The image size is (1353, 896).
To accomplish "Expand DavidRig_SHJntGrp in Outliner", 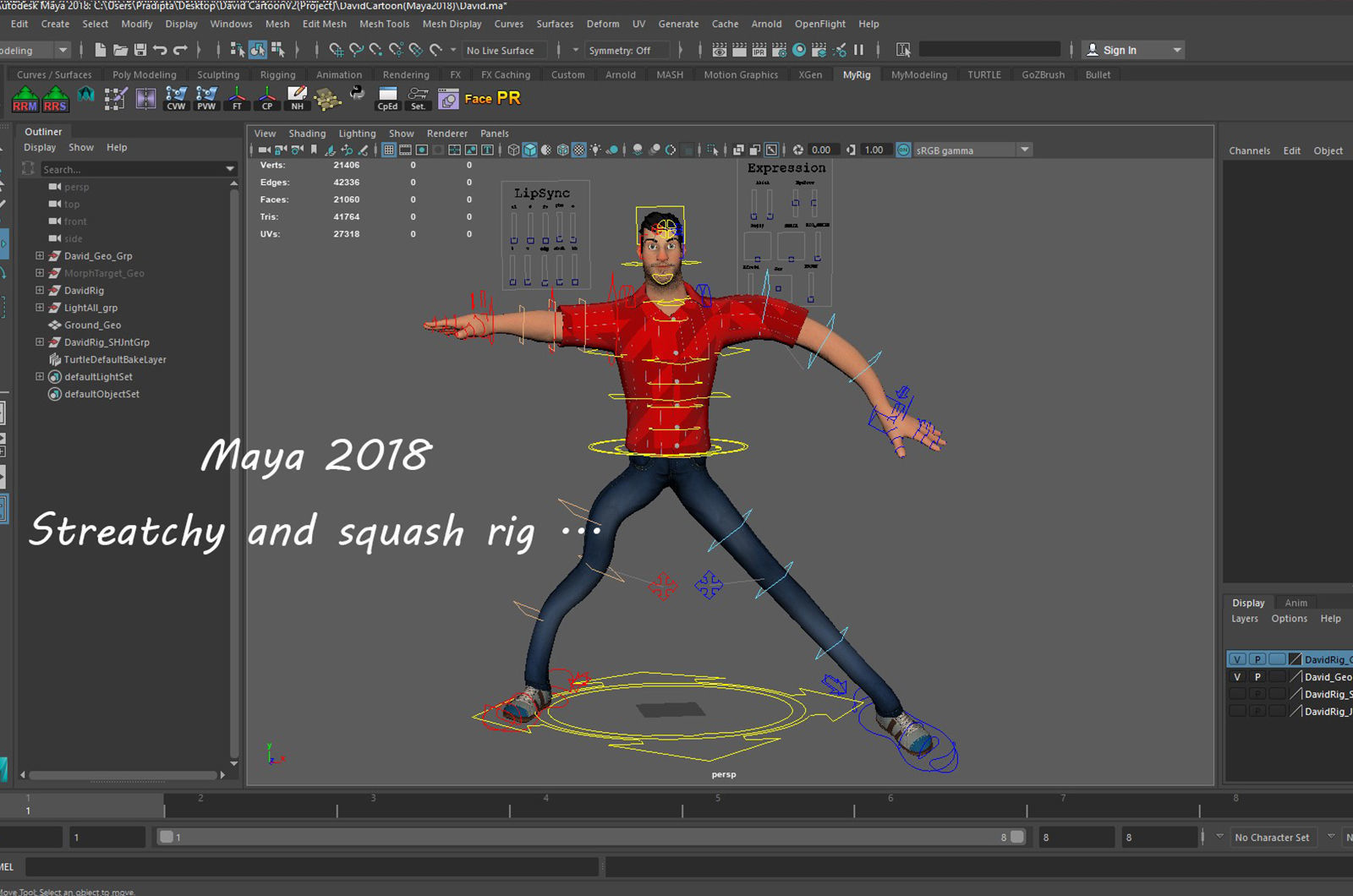I will (39, 342).
